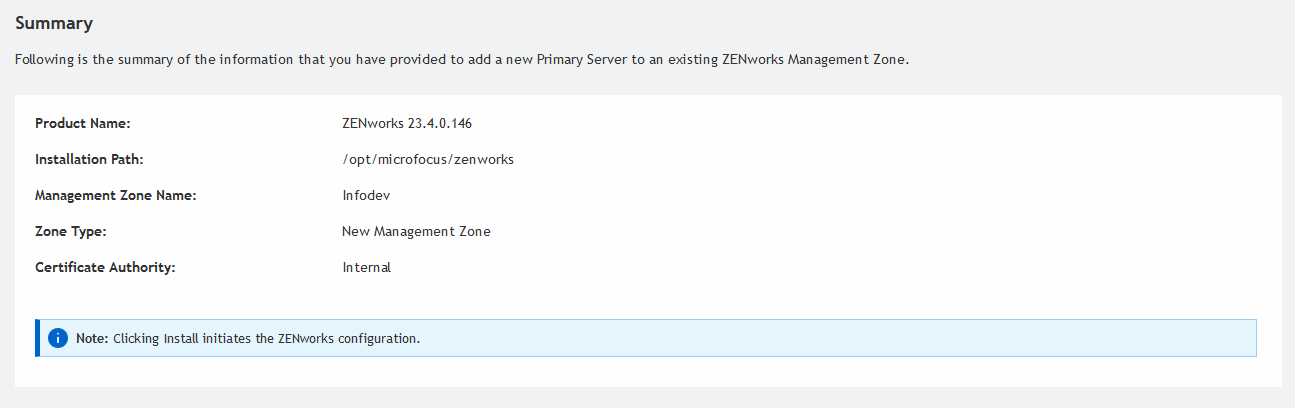1296x410 pixels.
Task: Click the bold Note: text
Action: click(x=92, y=338)
